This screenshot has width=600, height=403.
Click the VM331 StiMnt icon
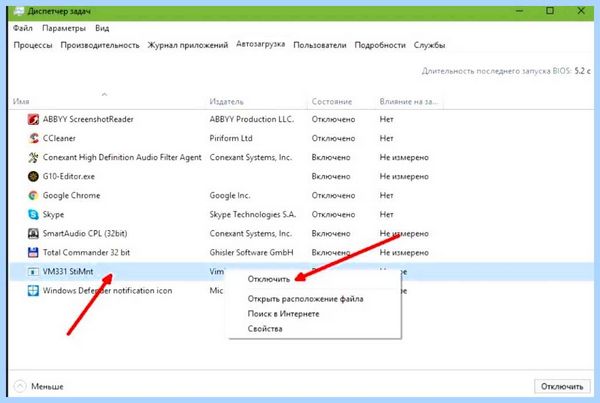[33, 272]
